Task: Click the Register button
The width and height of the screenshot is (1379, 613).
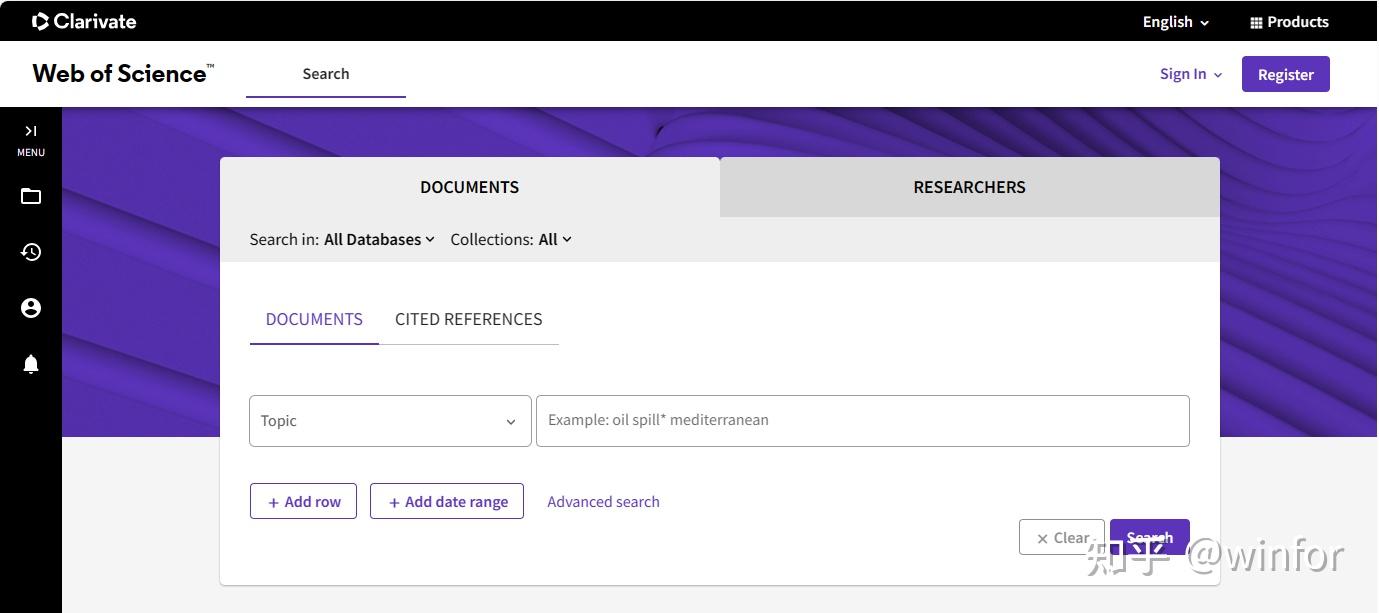Action: [1285, 74]
